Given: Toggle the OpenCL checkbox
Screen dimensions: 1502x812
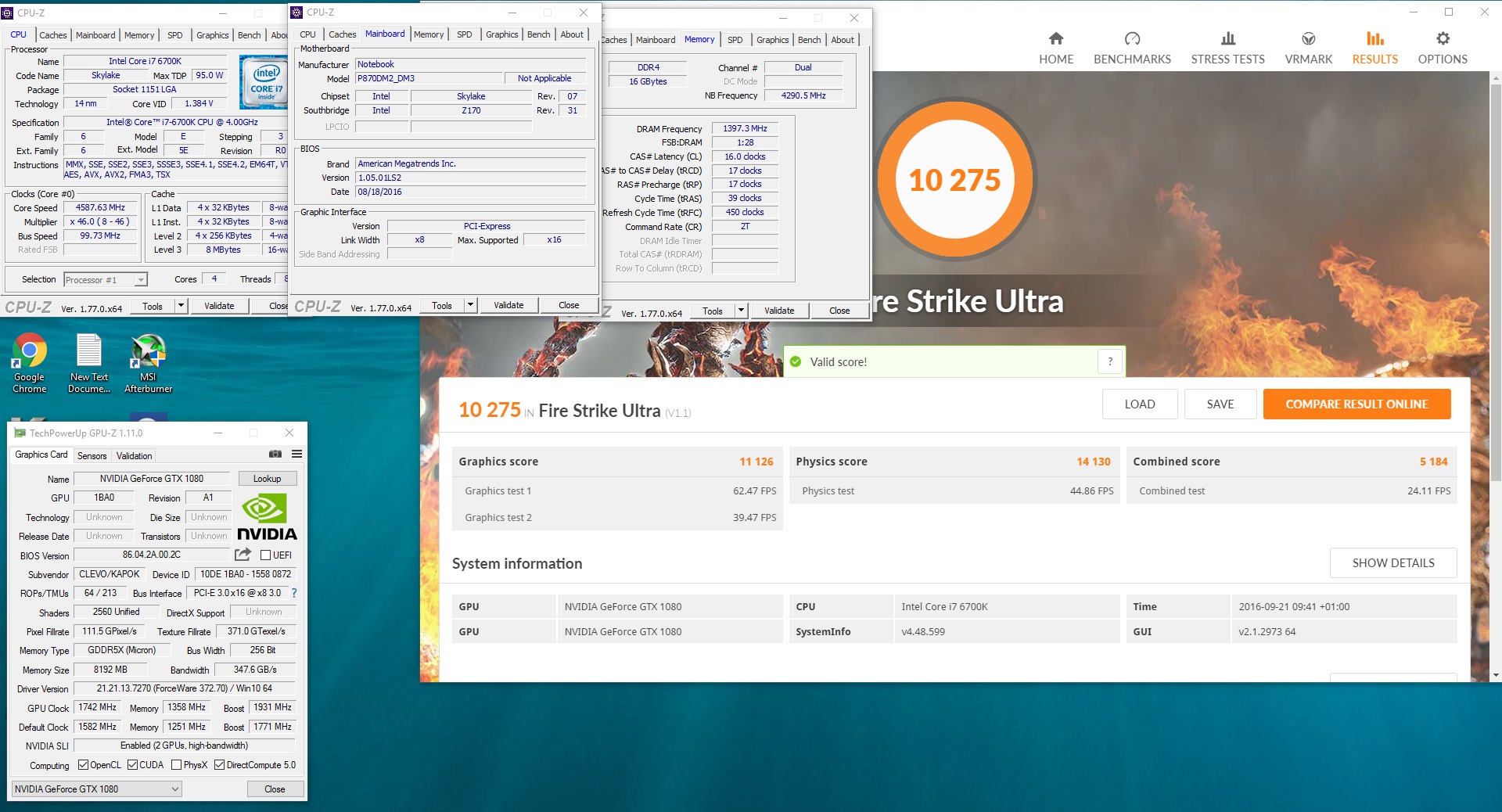Looking at the screenshot, I should (83, 765).
